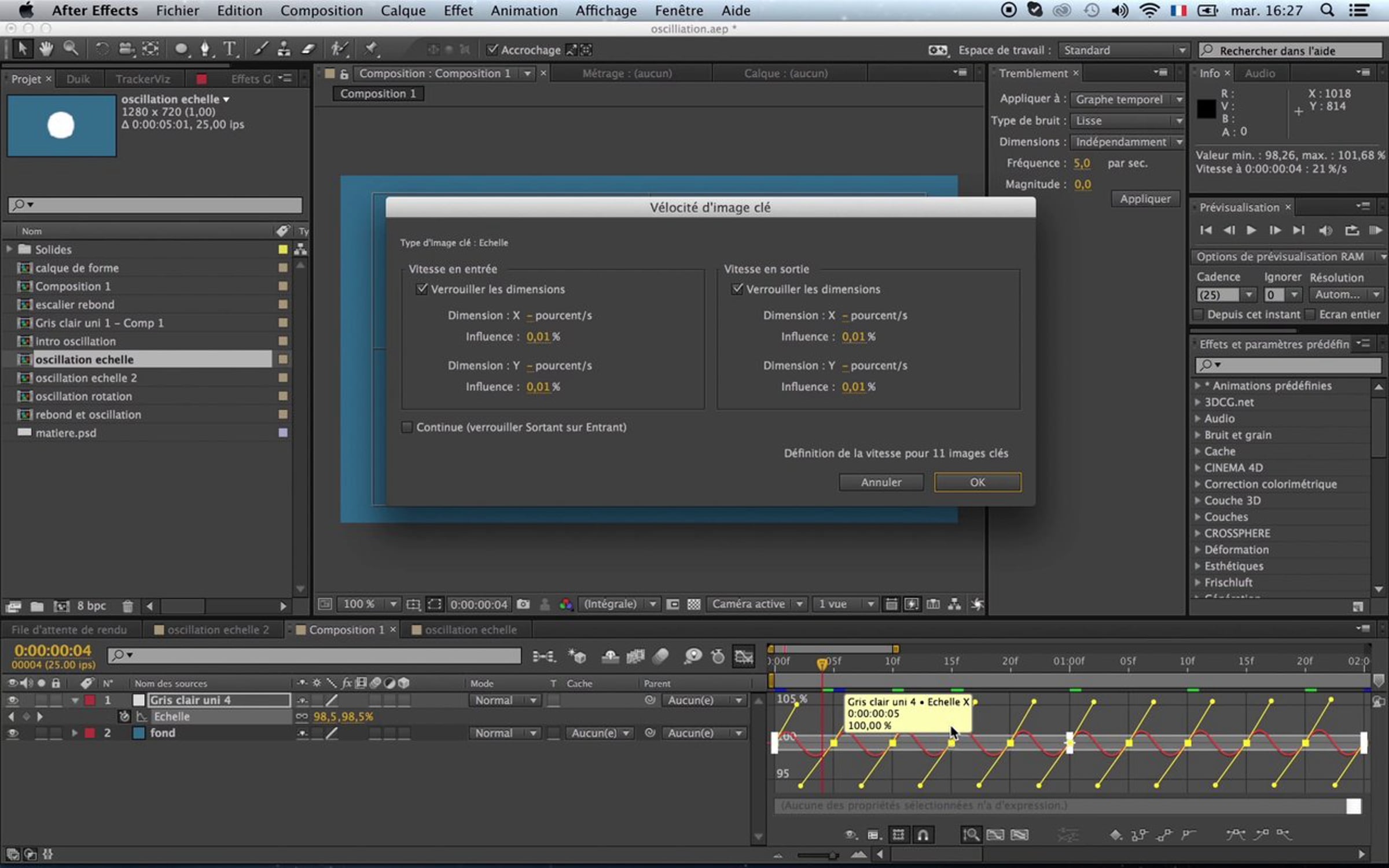Toggle the Accrochage checkbox in toolbar
1389x868 pixels.
tap(492, 50)
